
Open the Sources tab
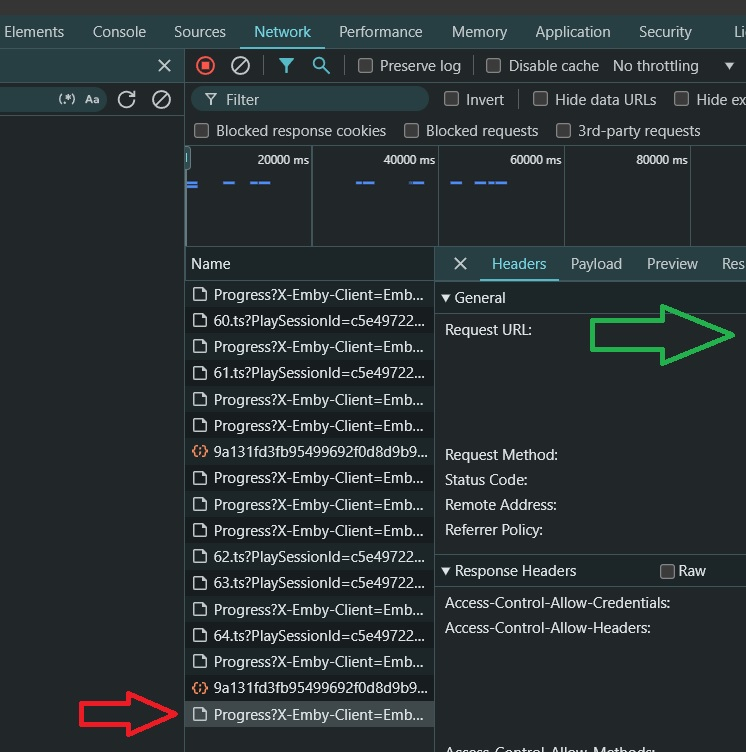pyautogui.click(x=200, y=32)
